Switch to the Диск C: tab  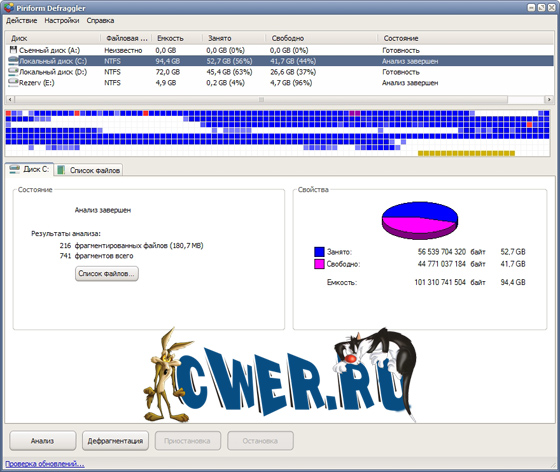29,169
